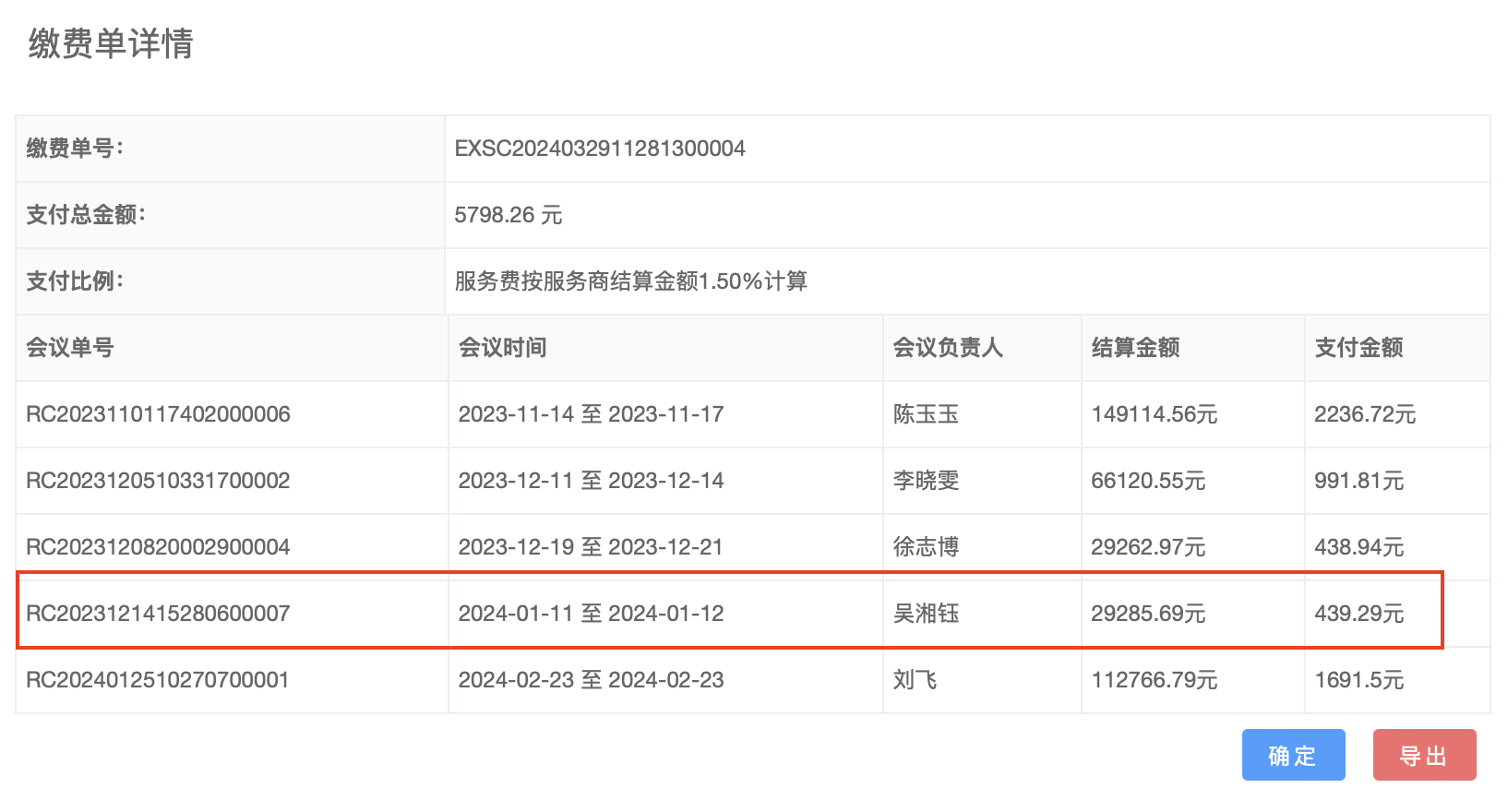Click the 会议单号 column header
The width and height of the screenshot is (1508, 812).
point(70,348)
